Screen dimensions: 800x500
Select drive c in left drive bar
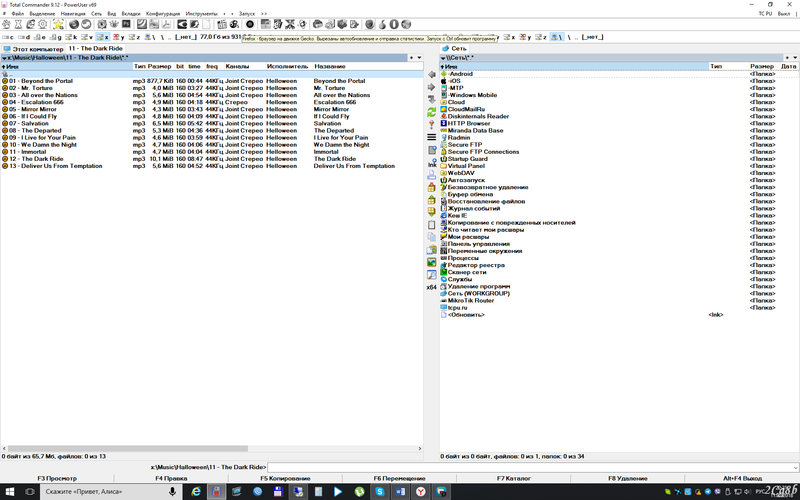tap(8, 37)
